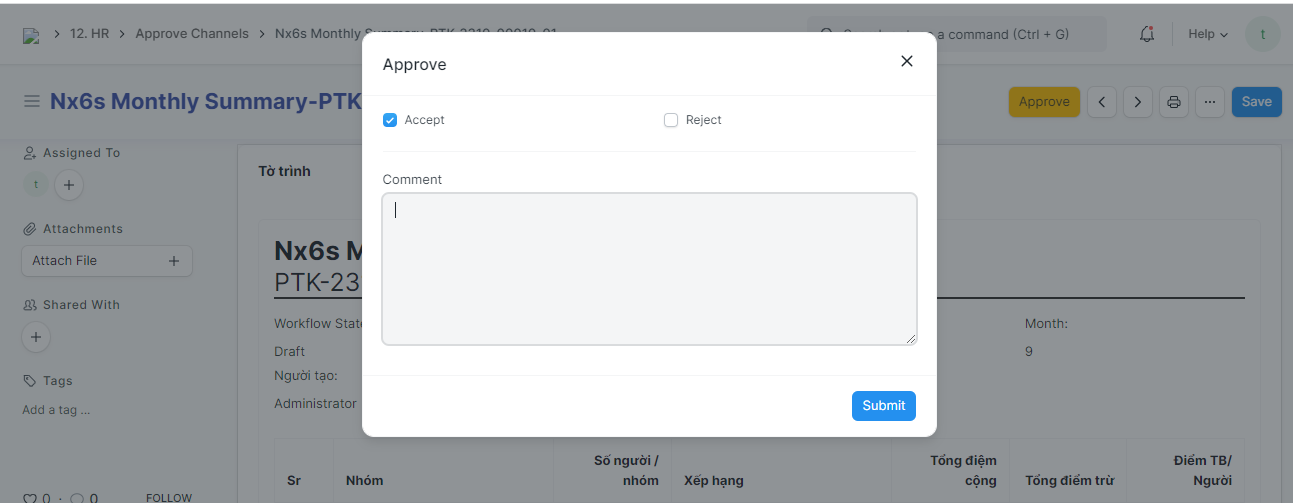Open the three-dot more options menu

pos(1210,102)
